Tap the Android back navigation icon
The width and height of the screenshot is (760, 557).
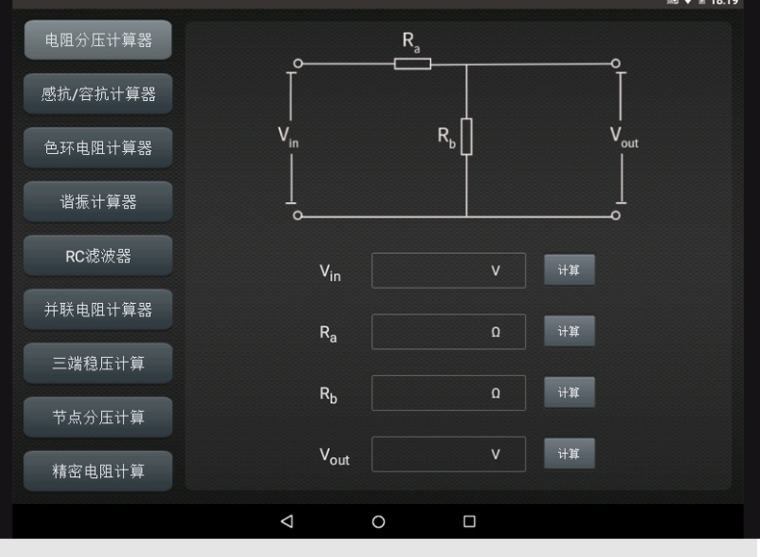coord(288,521)
